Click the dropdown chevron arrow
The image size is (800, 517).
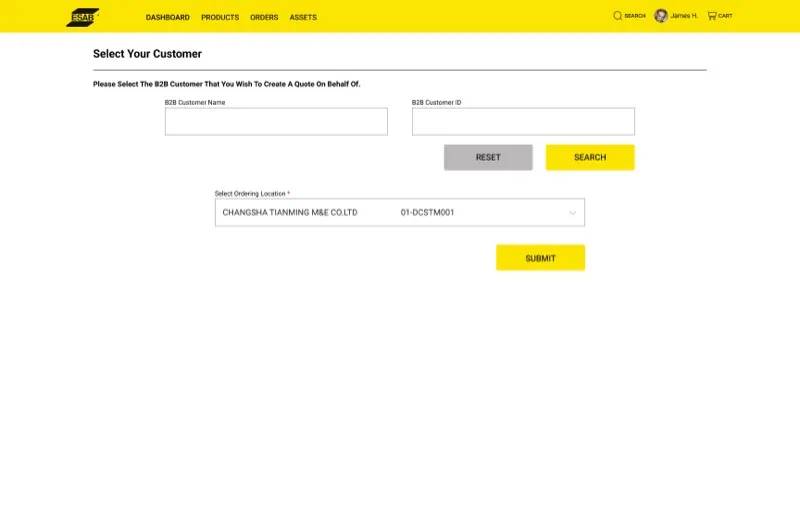pyautogui.click(x=572, y=213)
